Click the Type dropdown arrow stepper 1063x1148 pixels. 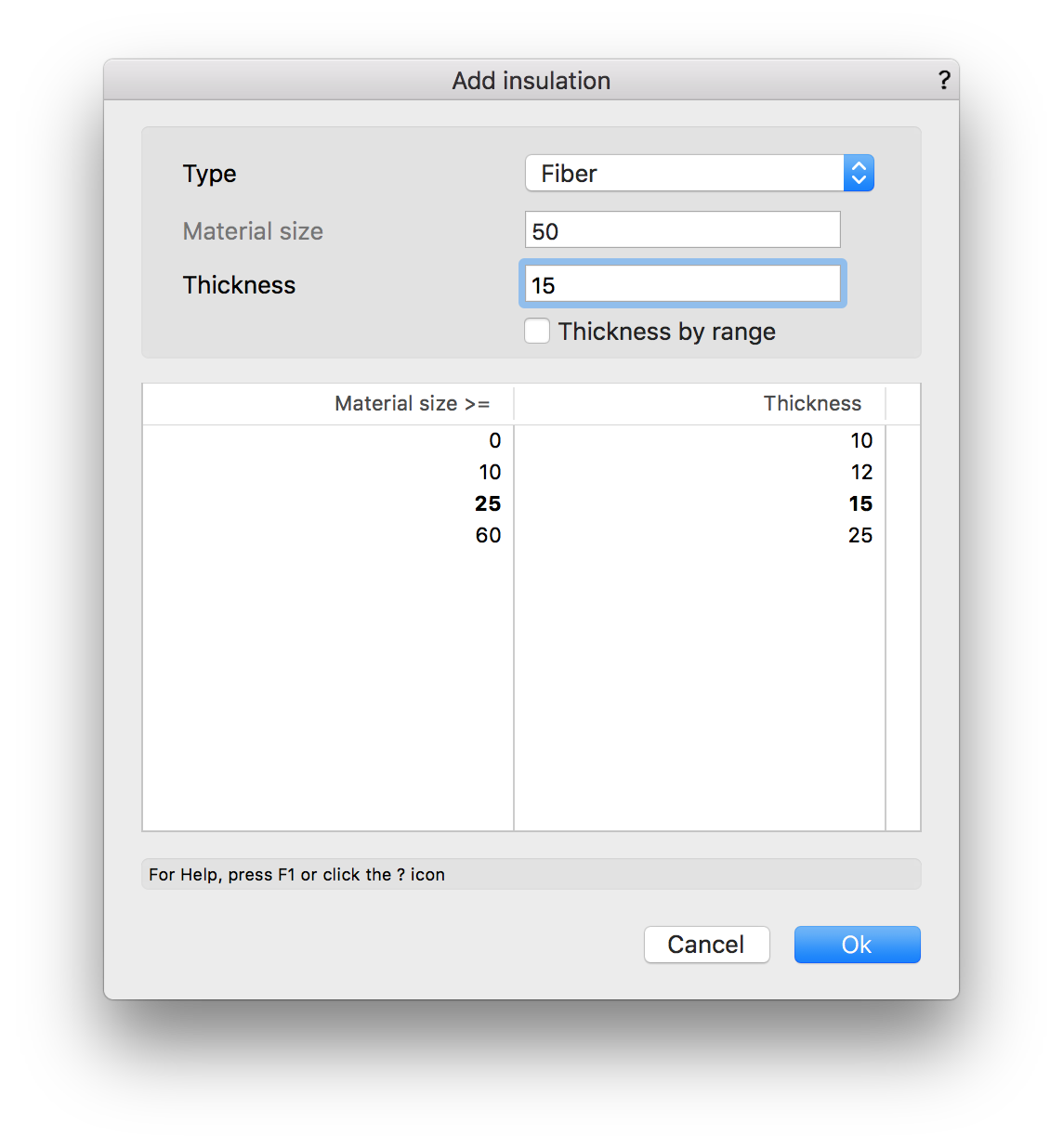pos(859,174)
